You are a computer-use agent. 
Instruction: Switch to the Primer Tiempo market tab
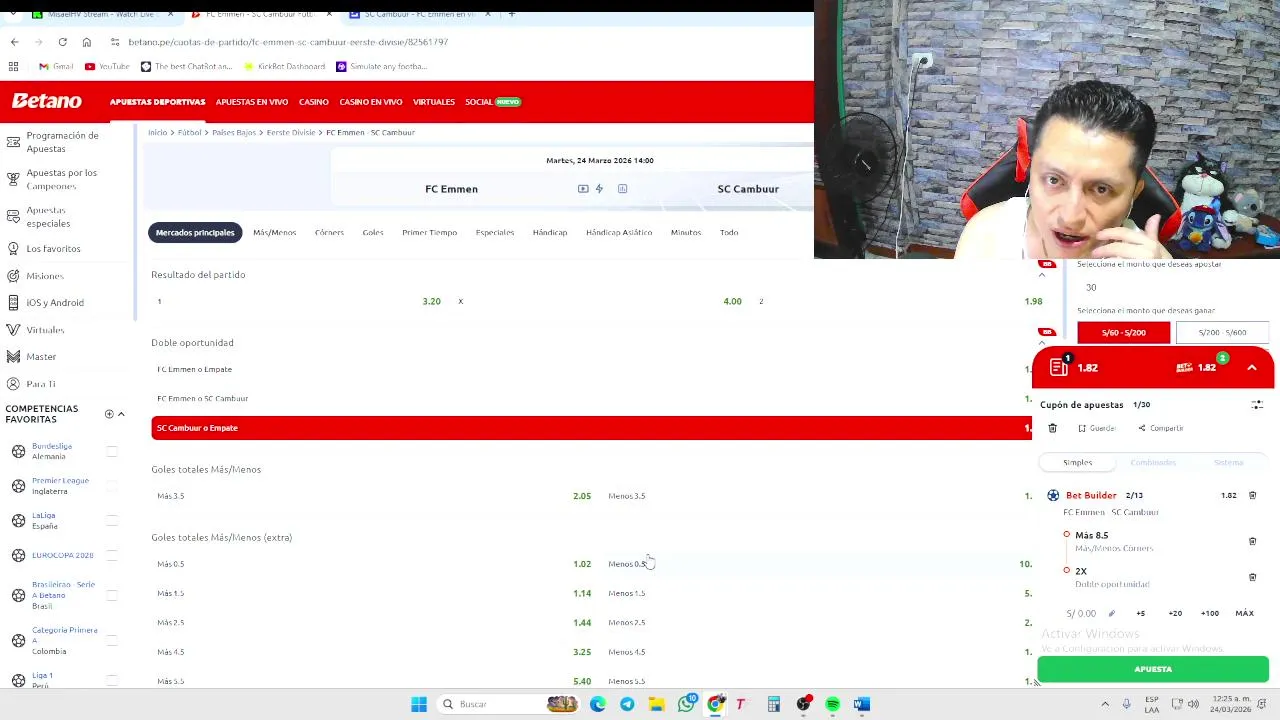(429, 232)
